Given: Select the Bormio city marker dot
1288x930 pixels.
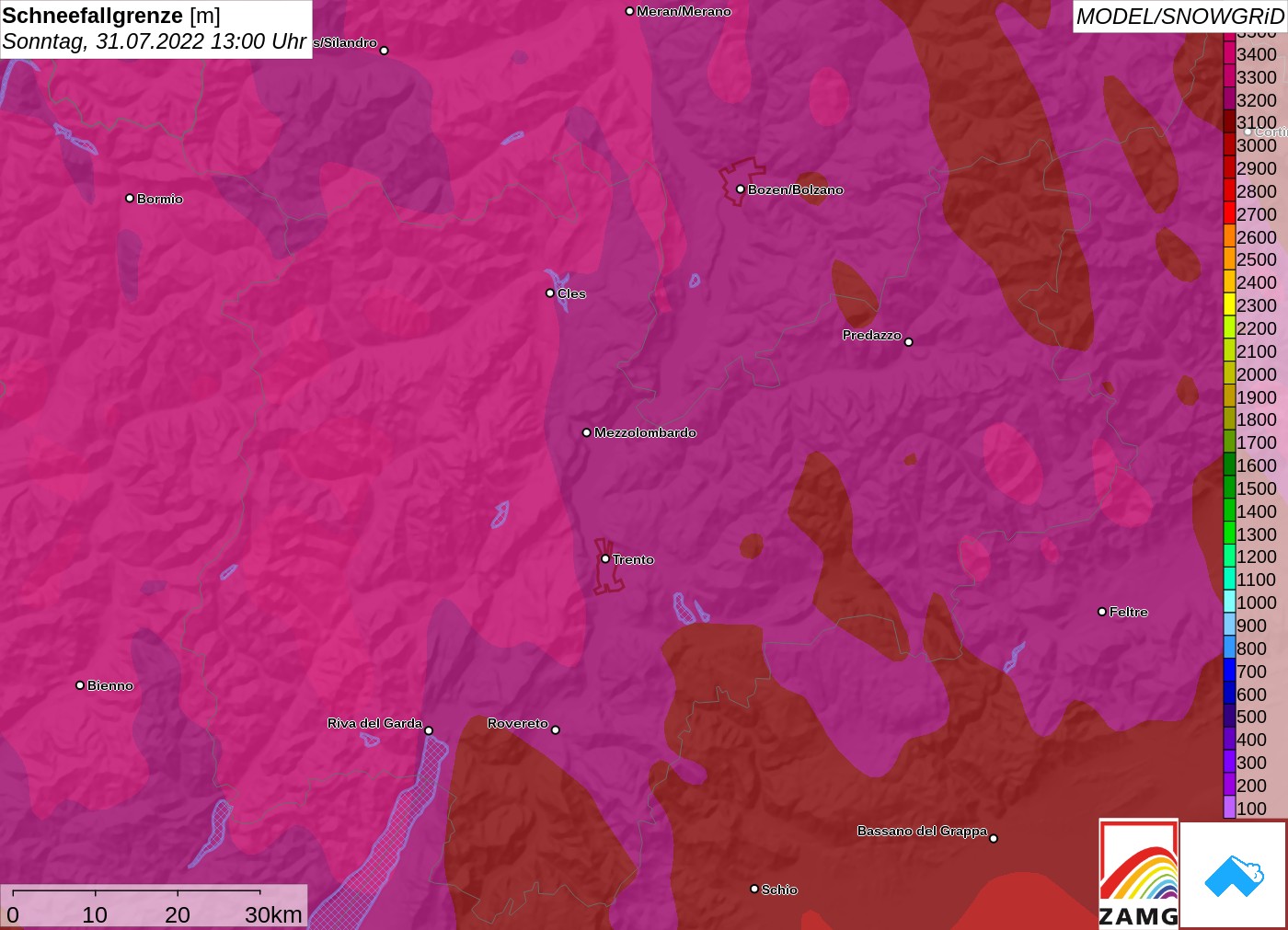Looking at the screenshot, I should (x=130, y=198).
